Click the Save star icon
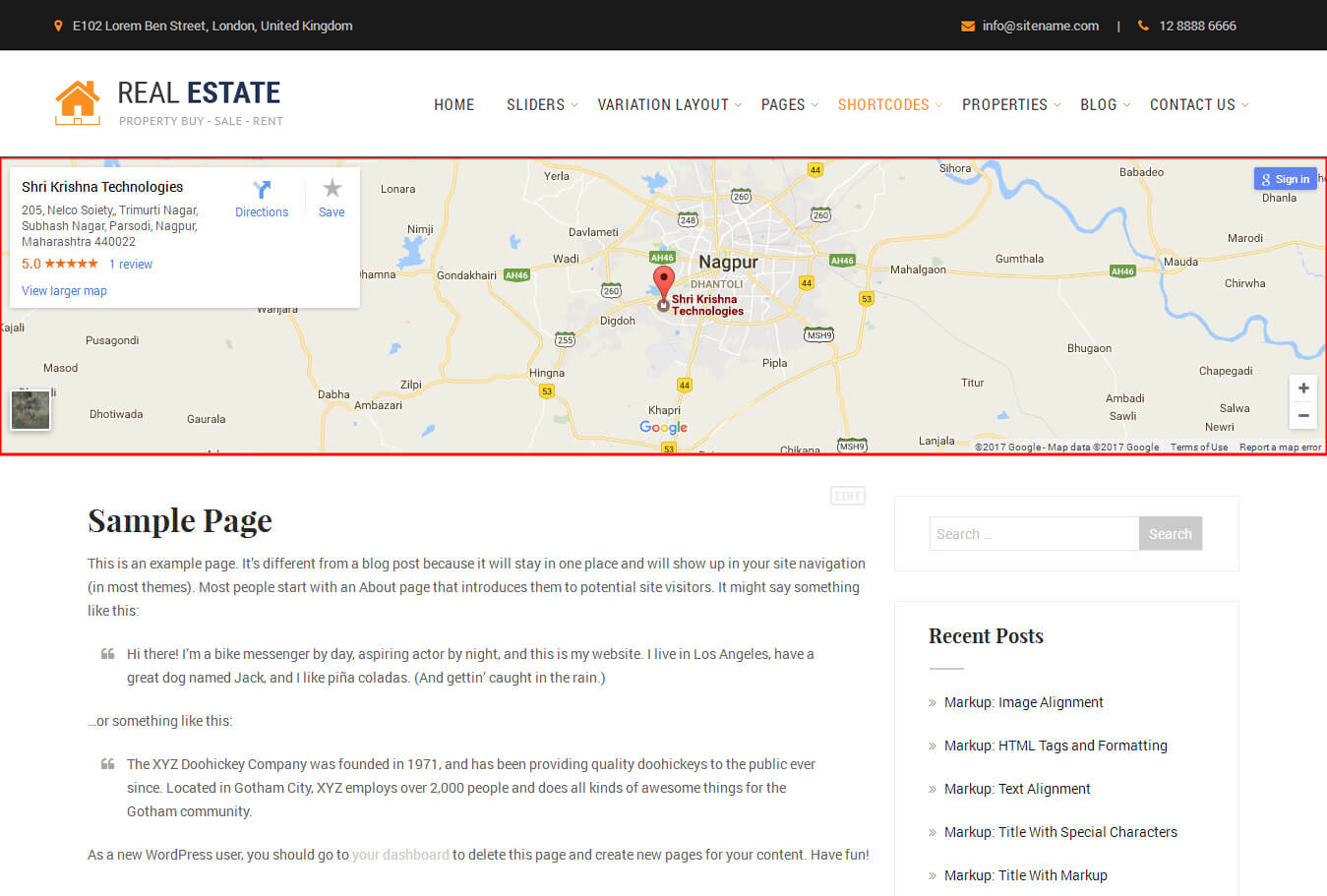This screenshot has height=896, width=1327. point(332,188)
